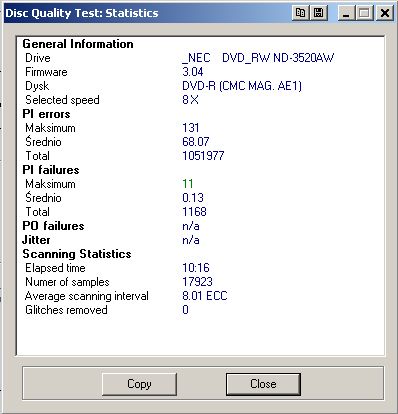Click the title bar text 'Disc Quality Test: Statistics'
The width and height of the screenshot is (398, 414).
82,13
